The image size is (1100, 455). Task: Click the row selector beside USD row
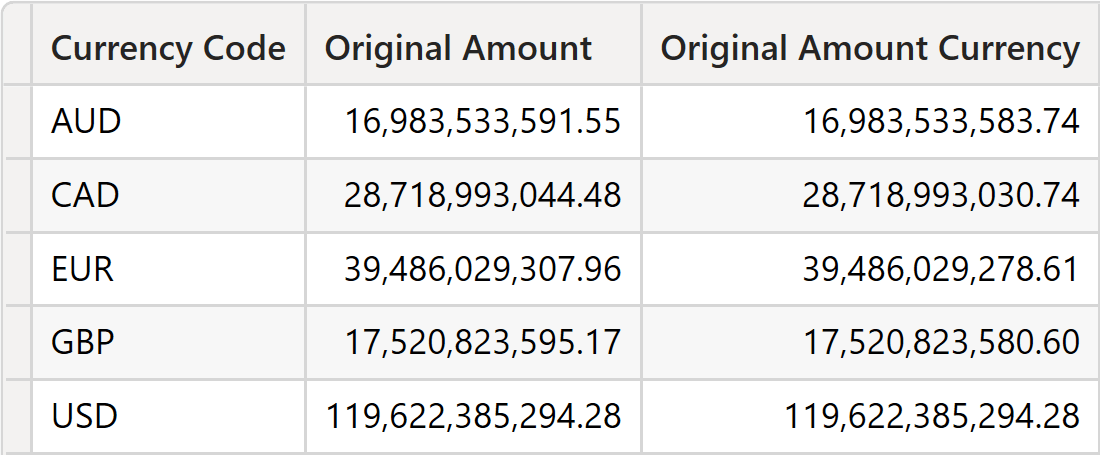tap(18, 416)
